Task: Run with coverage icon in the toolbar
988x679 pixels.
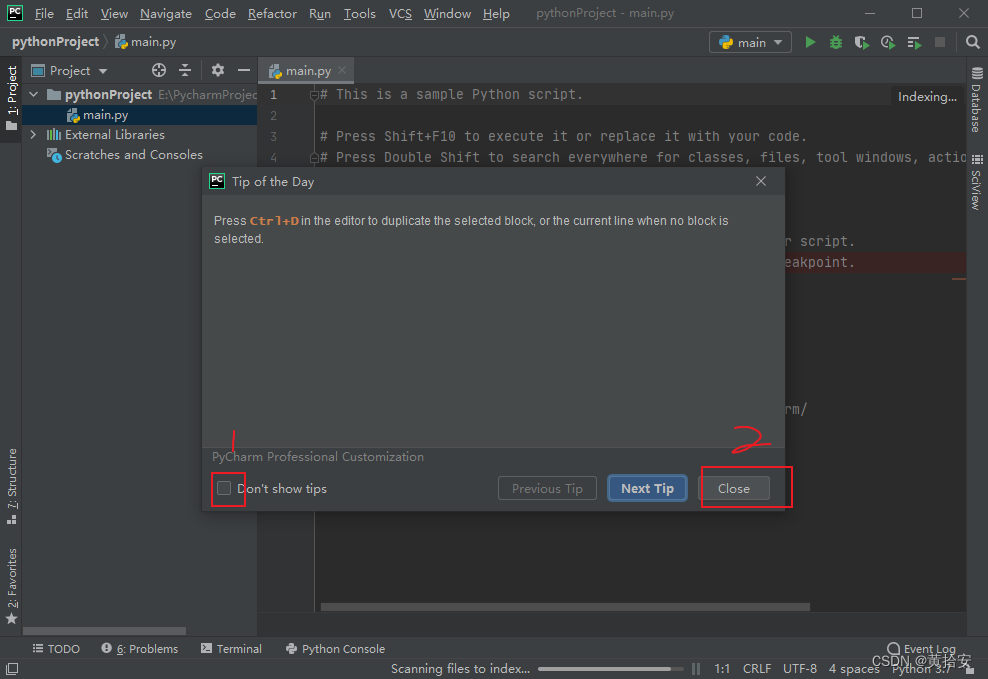Action: (x=861, y=42)
